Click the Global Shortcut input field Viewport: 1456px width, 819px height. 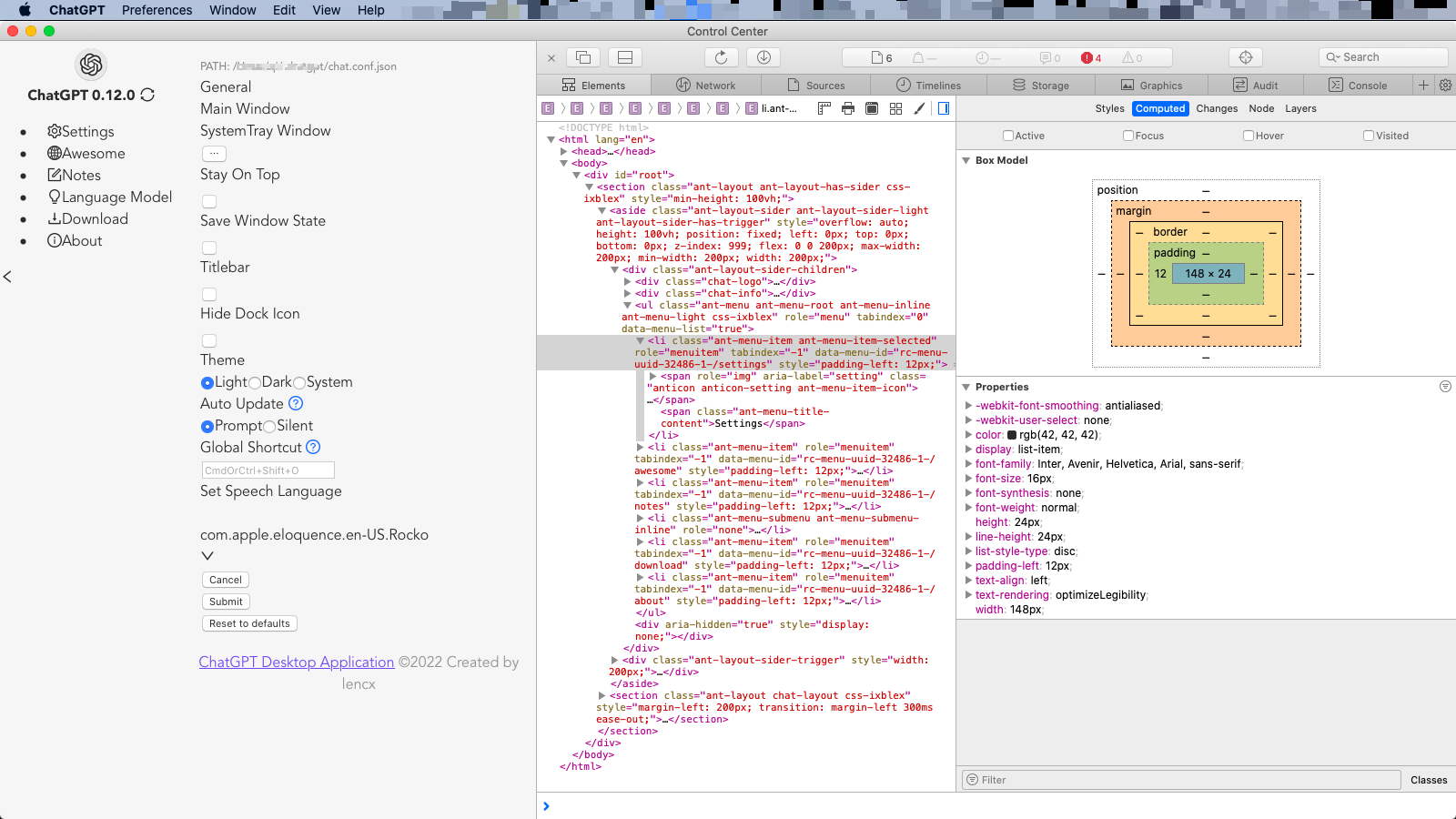[268, 470]
